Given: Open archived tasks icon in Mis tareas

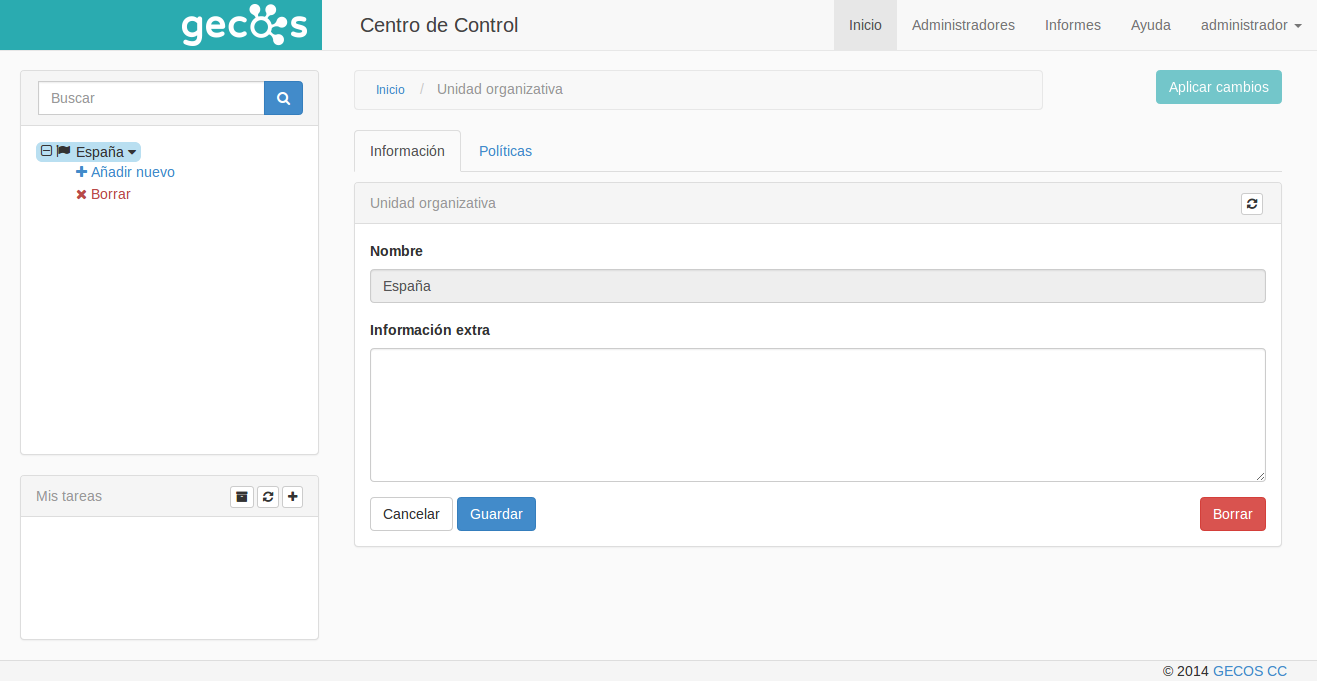Looking at the screenshot, I should pos(242,496).
